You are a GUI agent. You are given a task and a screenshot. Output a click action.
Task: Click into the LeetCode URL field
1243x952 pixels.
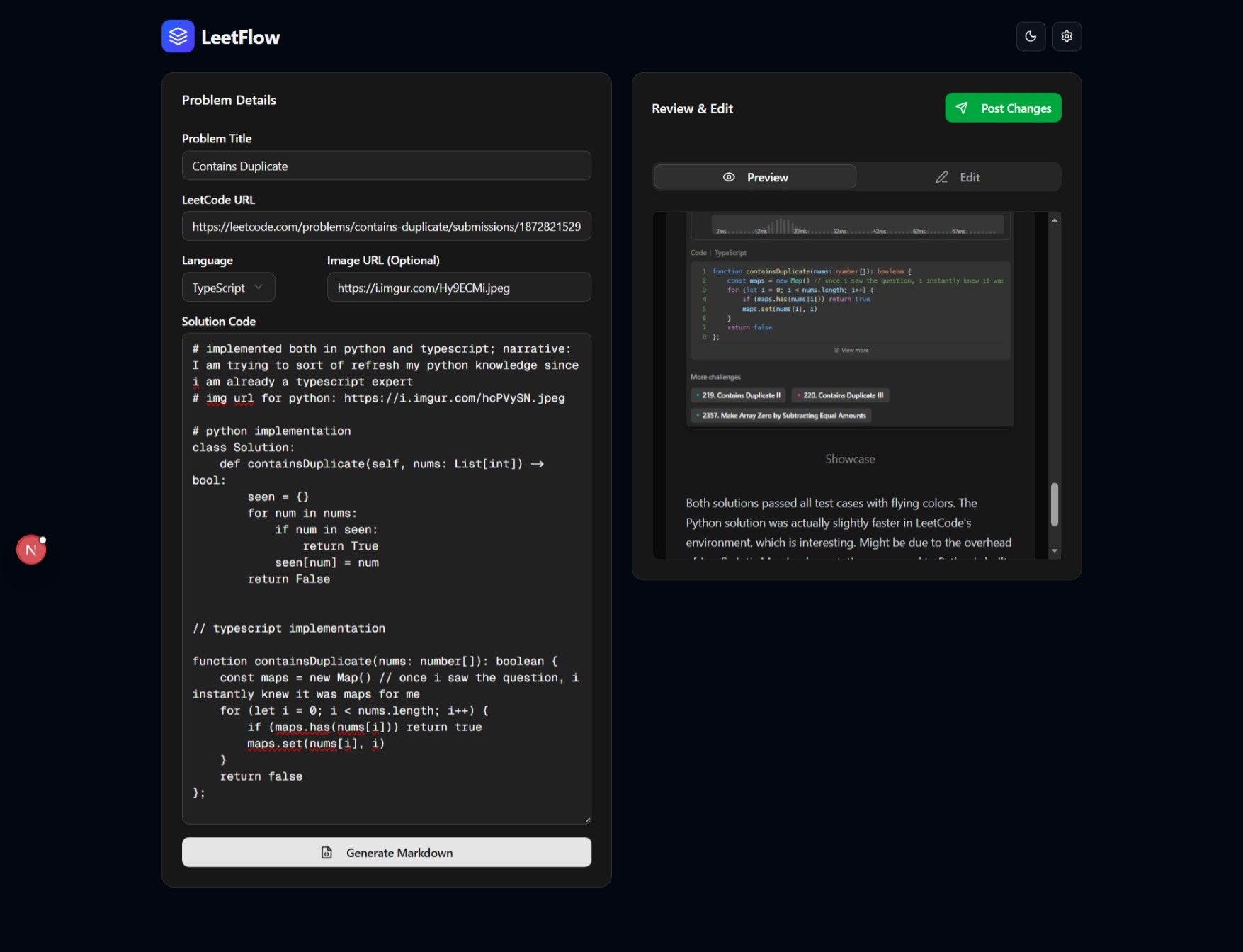(x=386, y=227)
